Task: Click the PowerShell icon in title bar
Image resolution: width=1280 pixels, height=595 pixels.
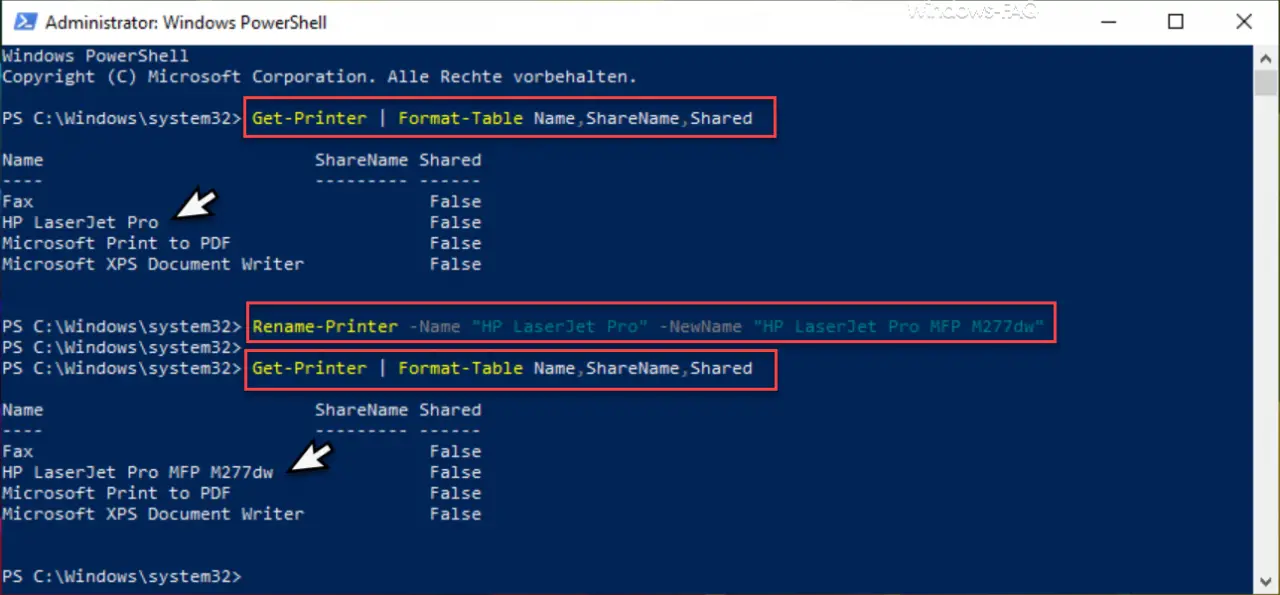Action: point(24,22)
